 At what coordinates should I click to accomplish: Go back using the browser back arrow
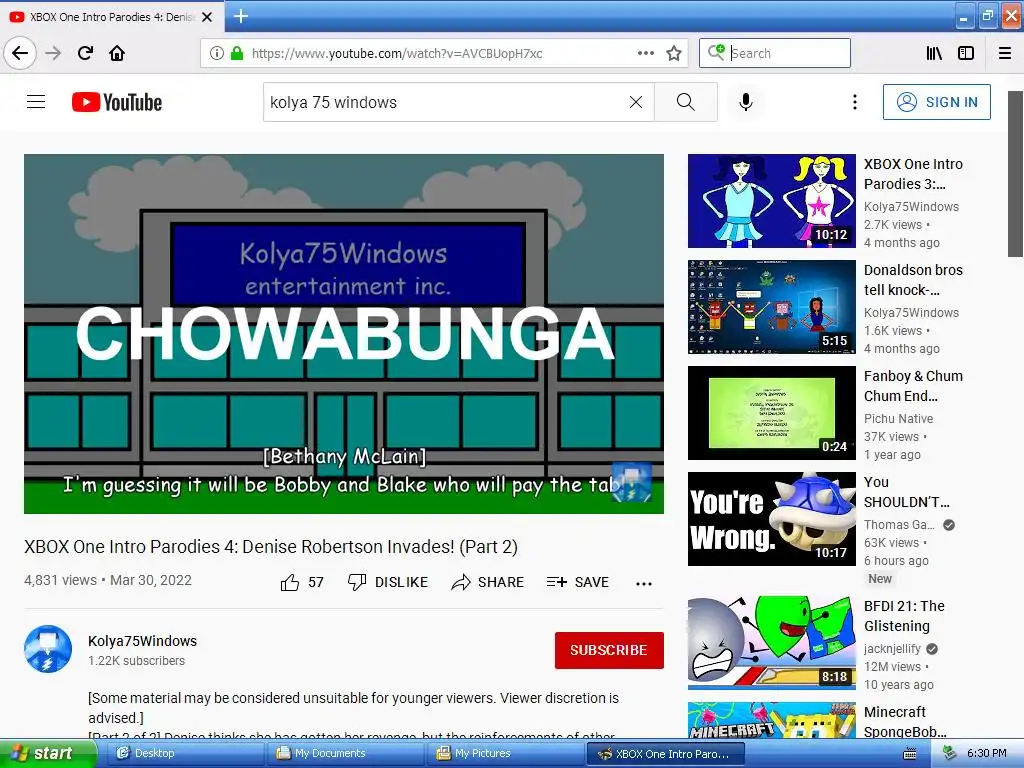[20, 53]
